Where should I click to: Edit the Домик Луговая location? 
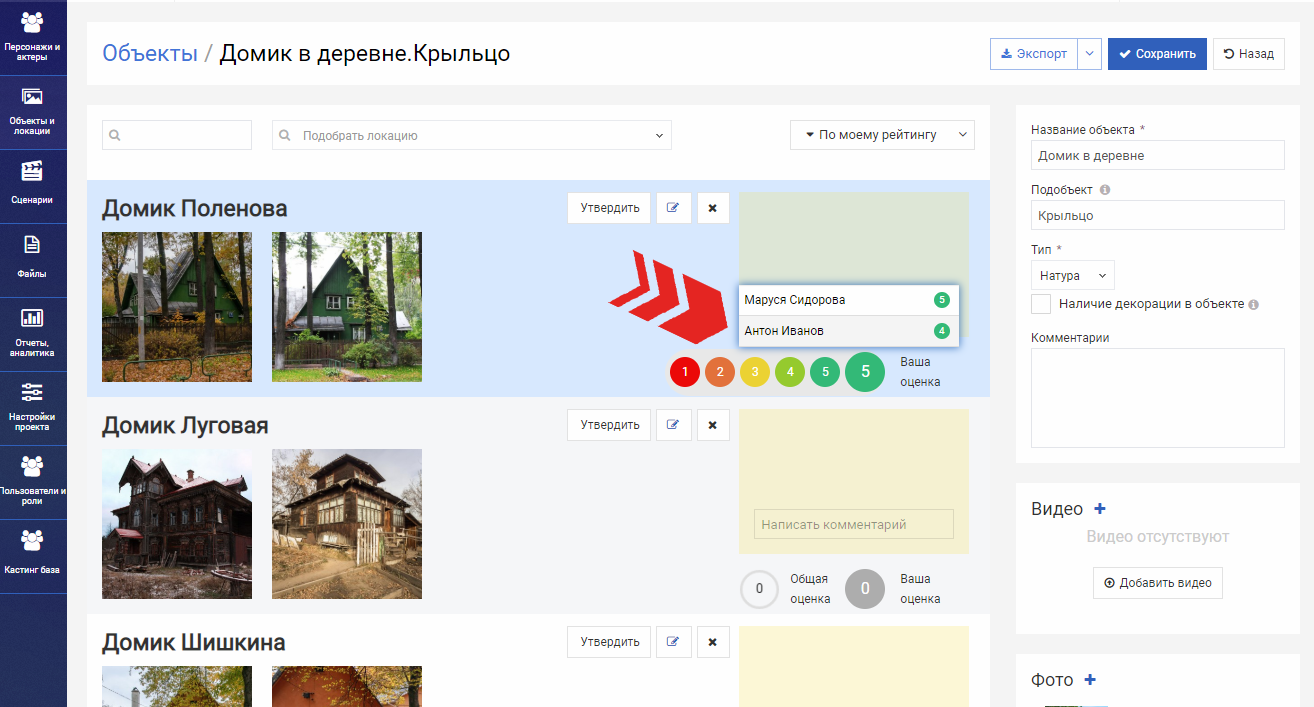(674, 425)
